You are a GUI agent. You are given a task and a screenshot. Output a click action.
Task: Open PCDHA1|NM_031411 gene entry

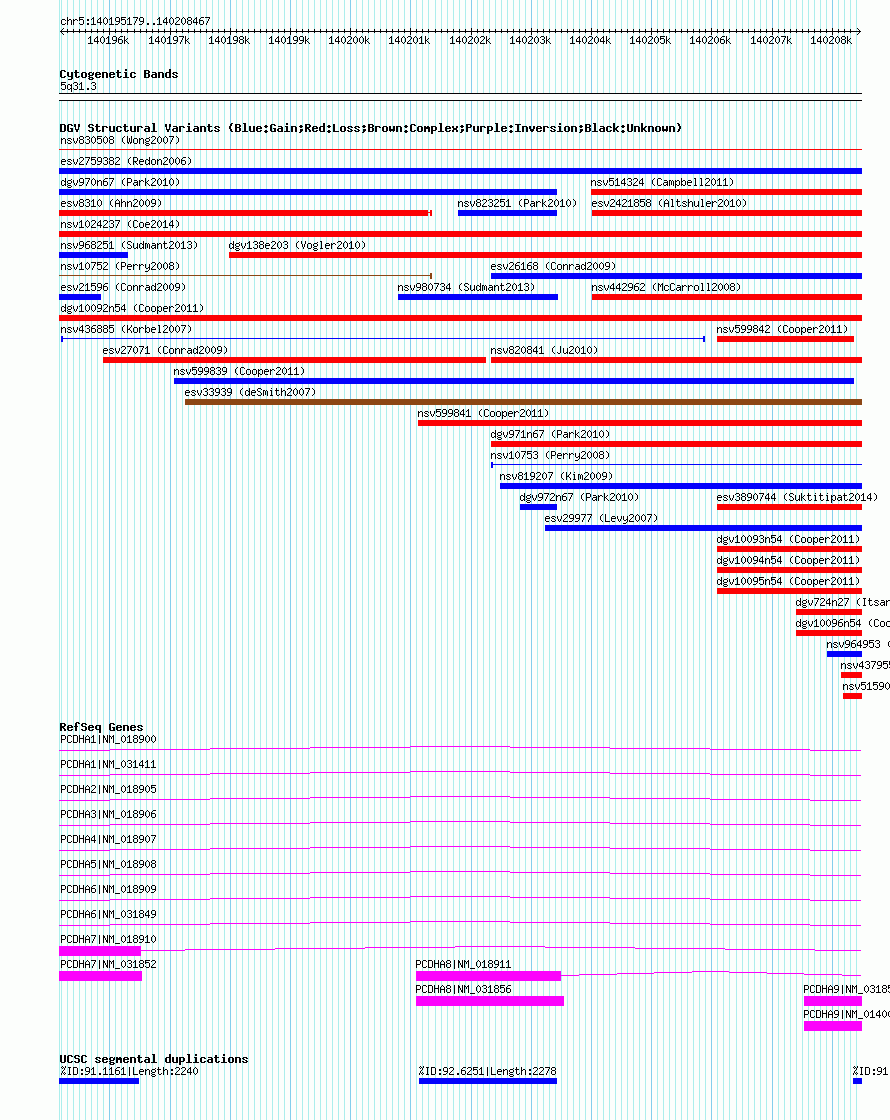click(109, 764)
